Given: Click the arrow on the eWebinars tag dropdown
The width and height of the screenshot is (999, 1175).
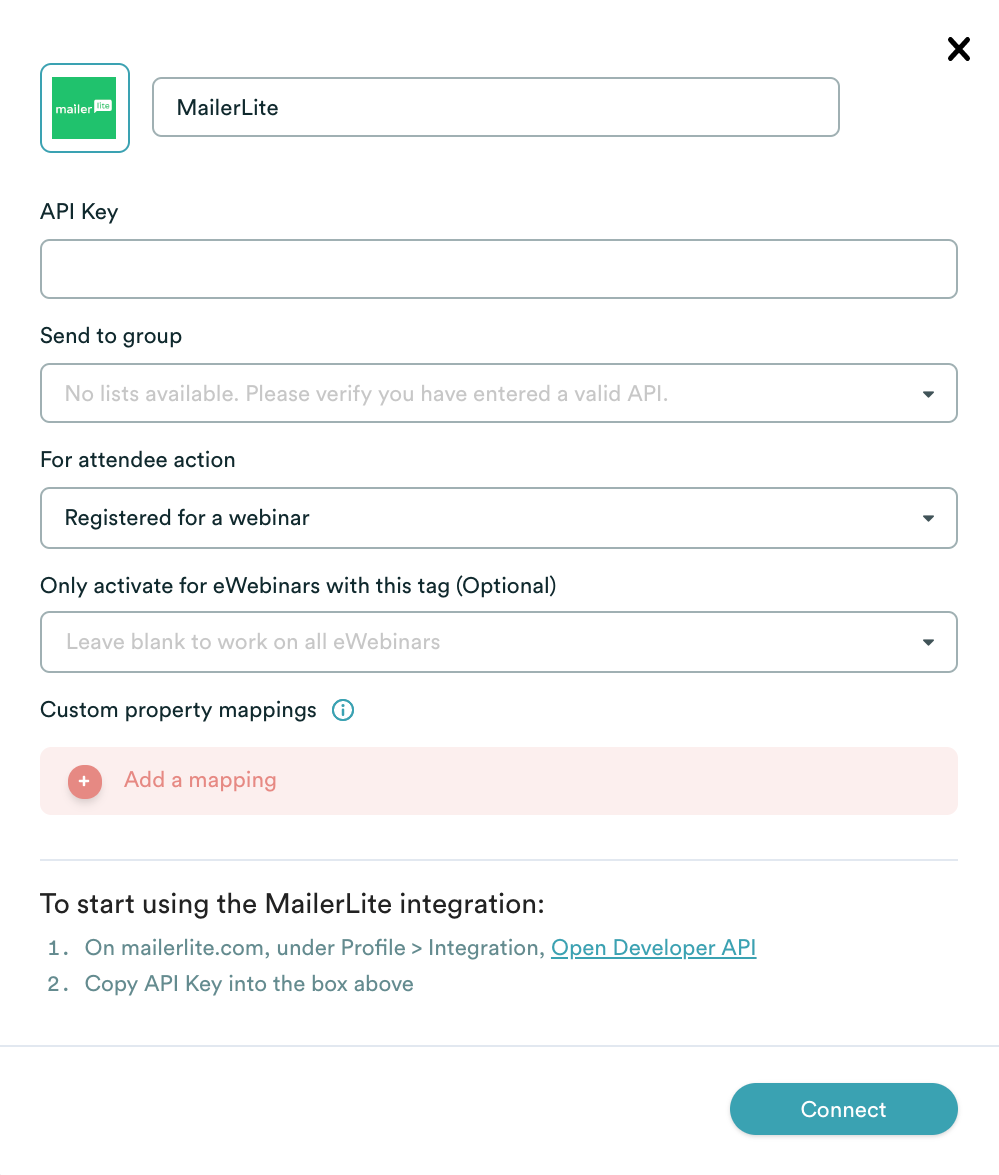Looking at the screenshot, I should (x=928, y=642).
